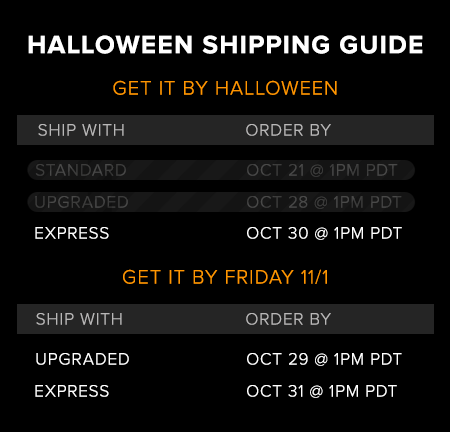Select the Get It By Halloween heading
The image size is (450, 432).
click(225, 88)
